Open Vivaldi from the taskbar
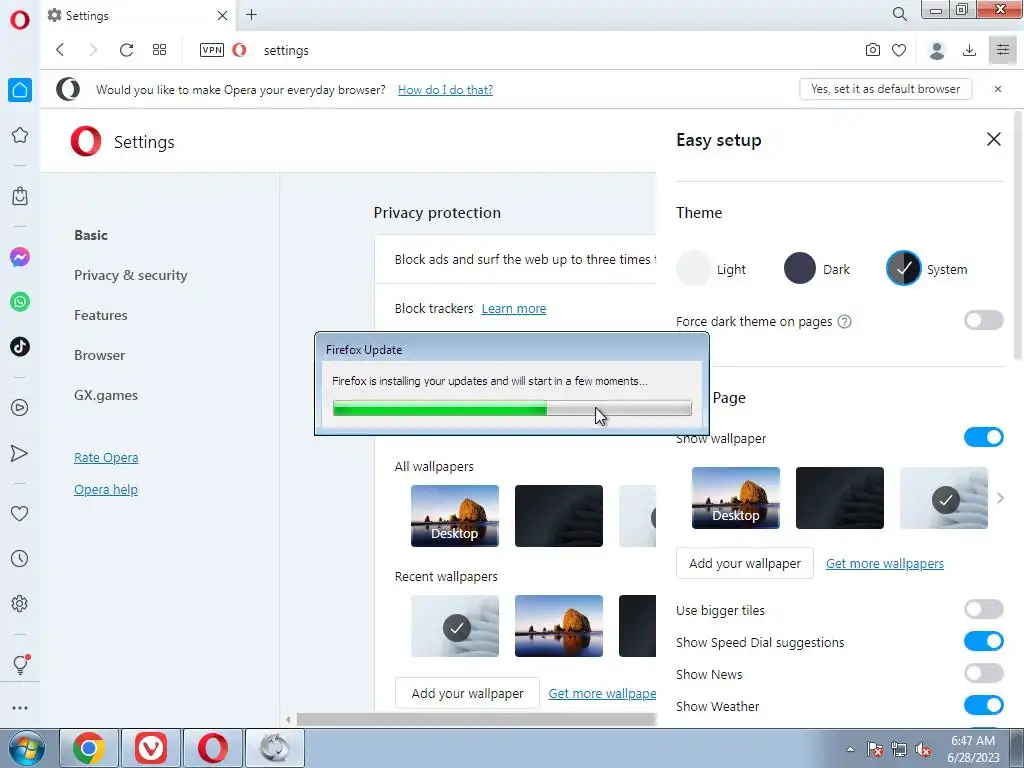Screen dimensions: 1024x768 [x=151, y=748]
